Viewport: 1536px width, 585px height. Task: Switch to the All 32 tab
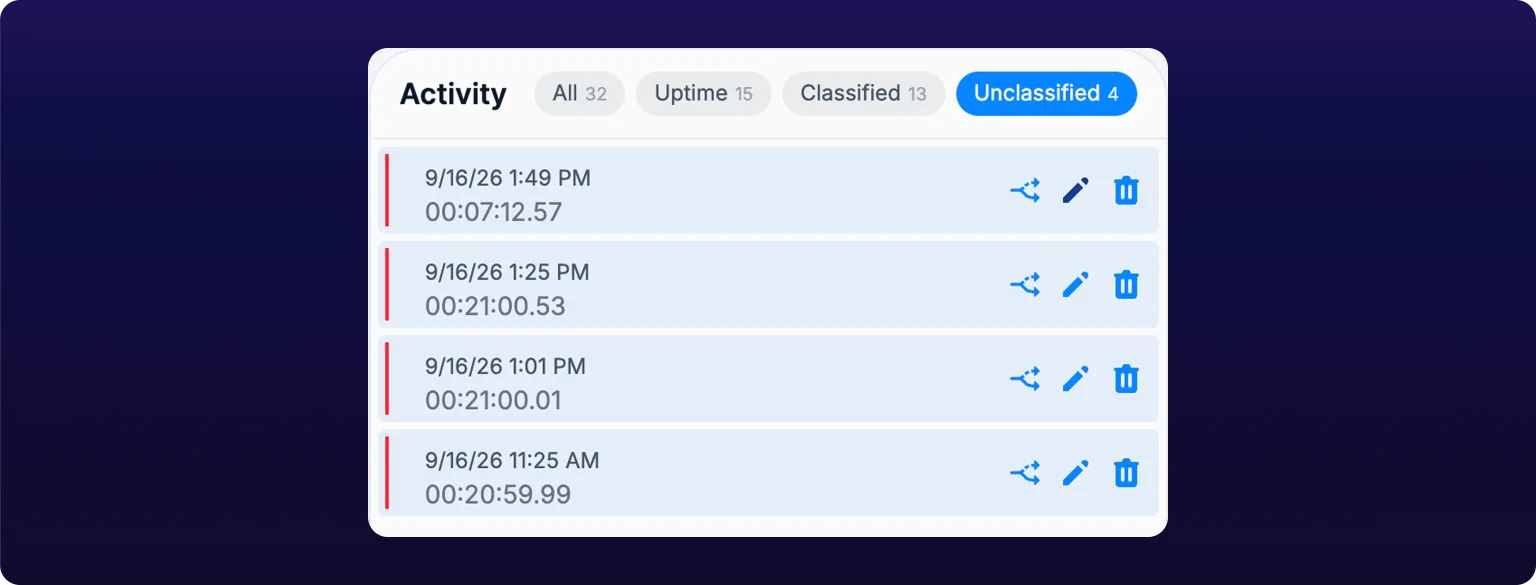pyautogui.click(x=580, y=94)
